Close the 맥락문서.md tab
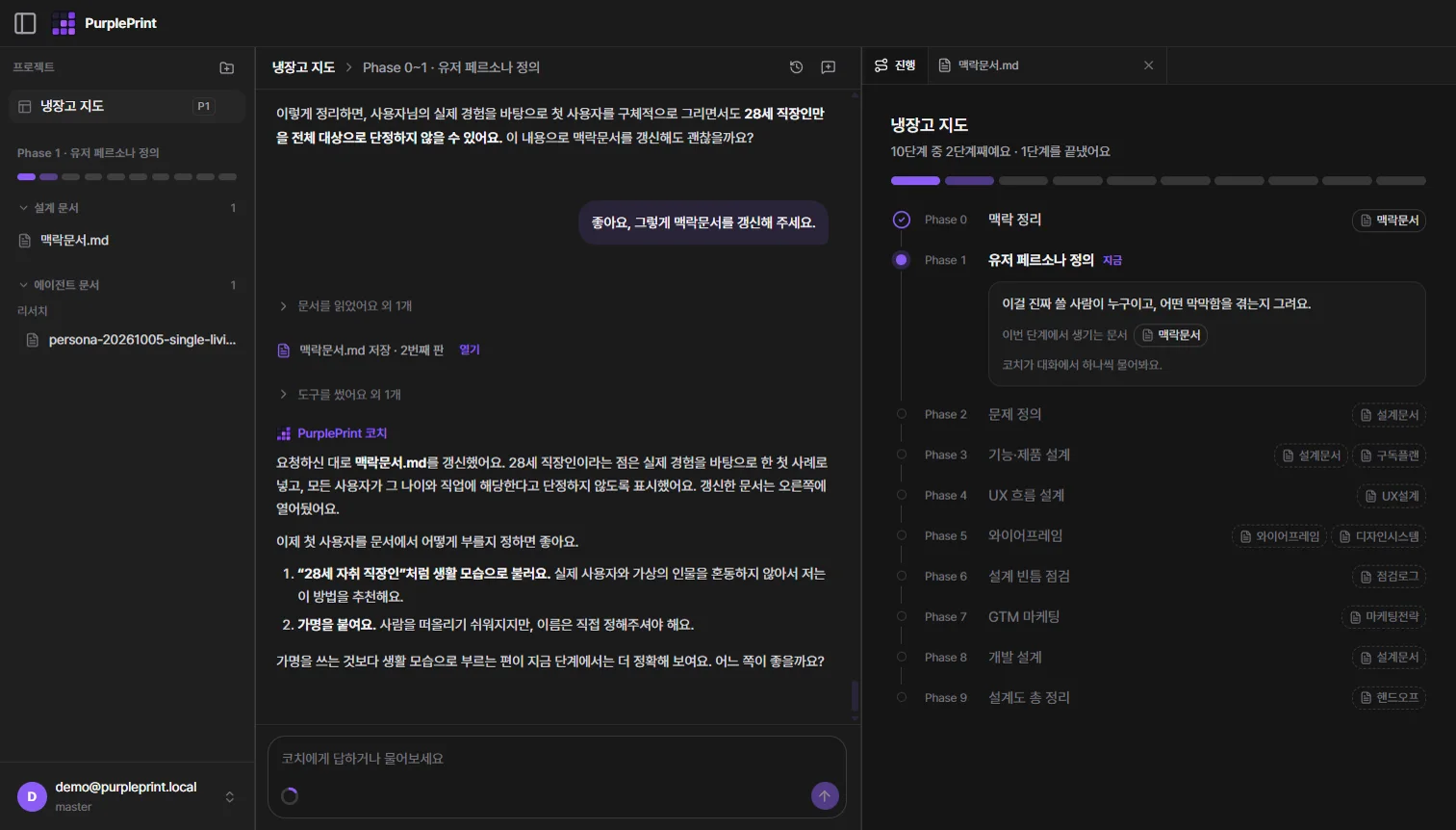This screenshot has width=1456, height=830. click(1148, 65)
